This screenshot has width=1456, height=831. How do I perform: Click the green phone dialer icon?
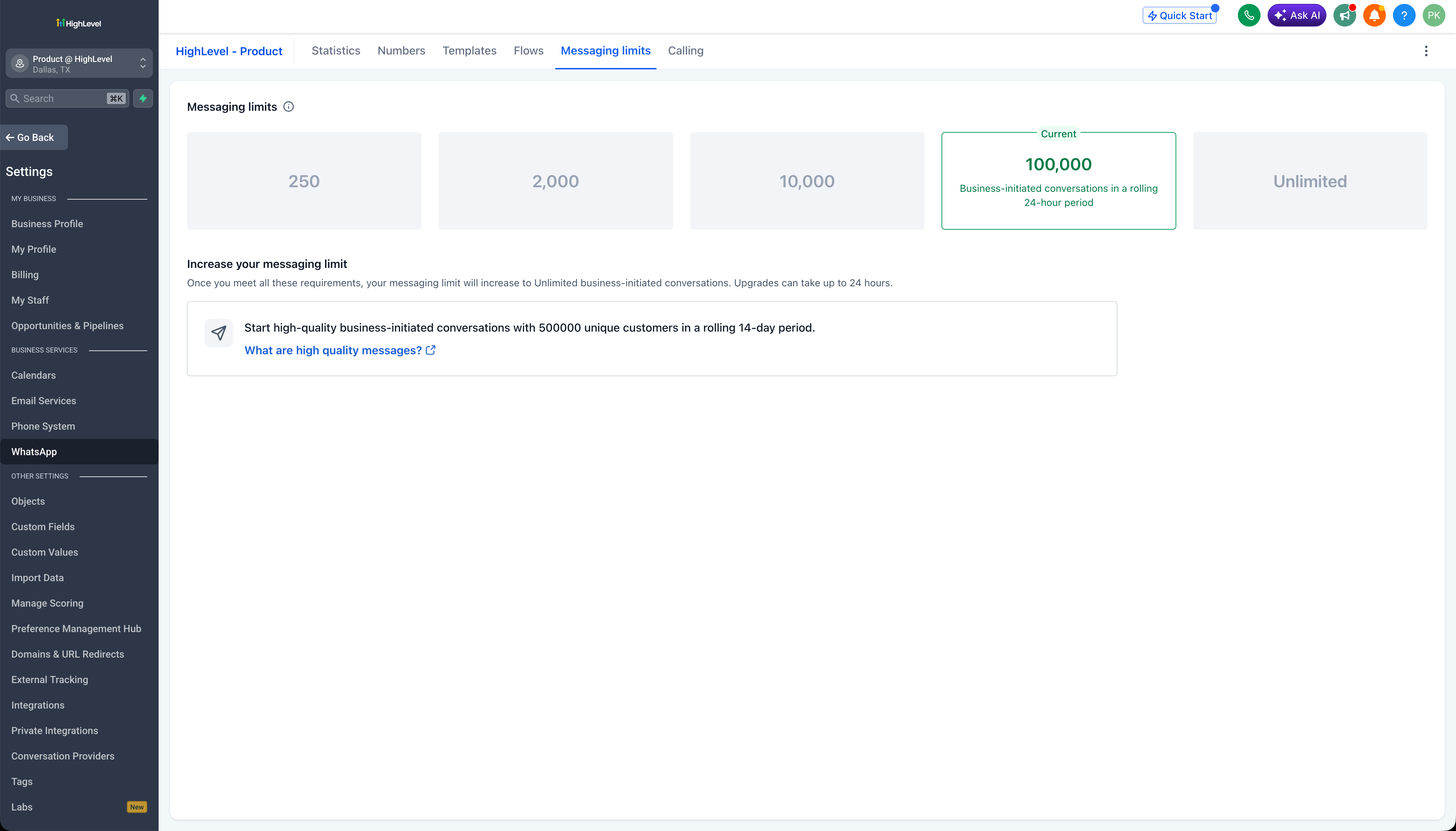(1249, 16)
